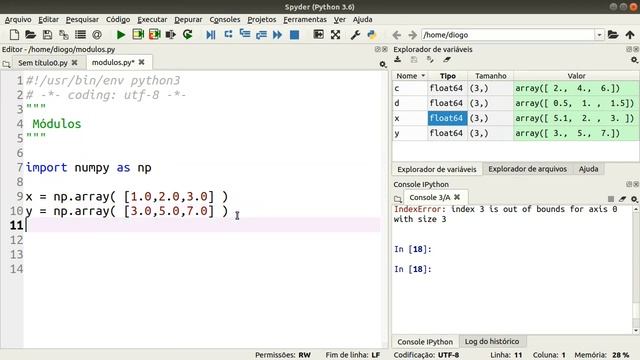Screen dimensions: 640x360
Task: Switch to Log do histórico tab
Action: click(x=492, y=341)
